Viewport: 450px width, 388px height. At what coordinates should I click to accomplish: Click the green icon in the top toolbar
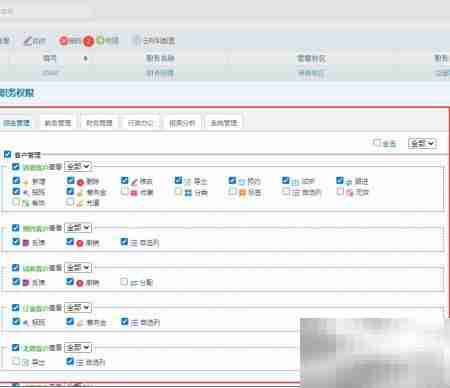click(x=100, y=40)
